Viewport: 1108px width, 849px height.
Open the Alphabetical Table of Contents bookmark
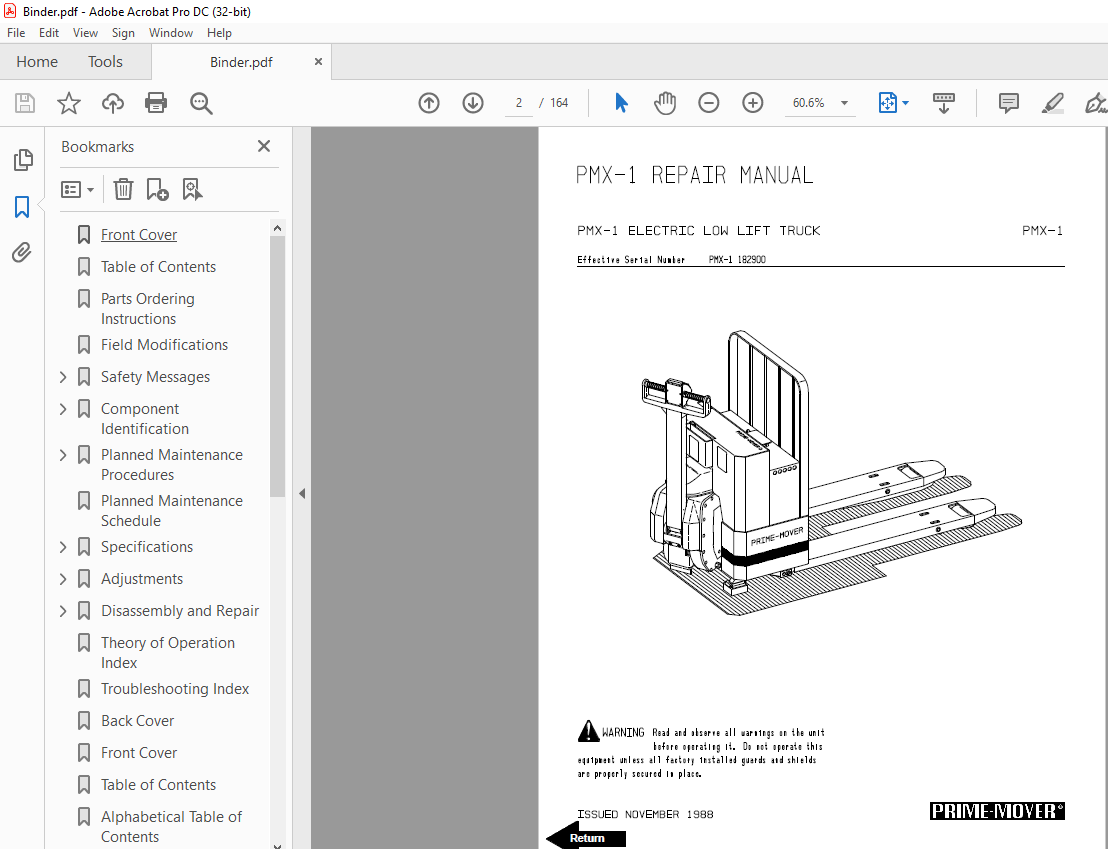tap(171, 827)
